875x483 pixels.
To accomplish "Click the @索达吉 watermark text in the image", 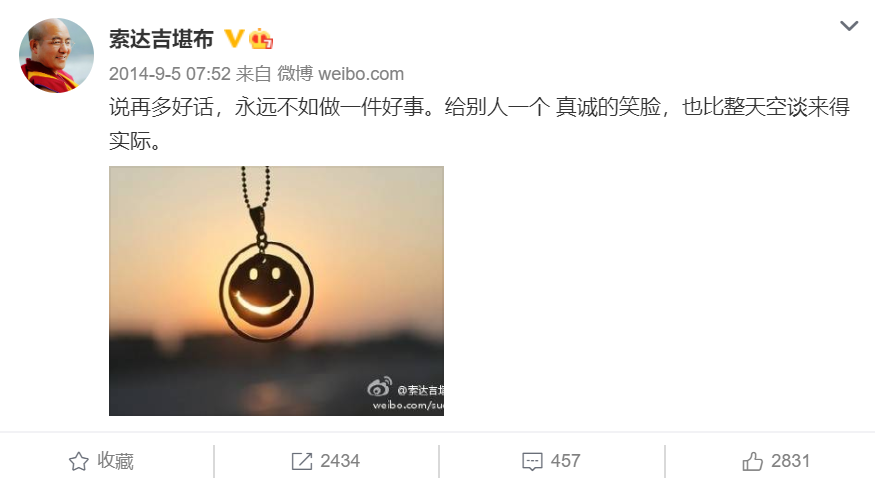I will coord(420,390).
